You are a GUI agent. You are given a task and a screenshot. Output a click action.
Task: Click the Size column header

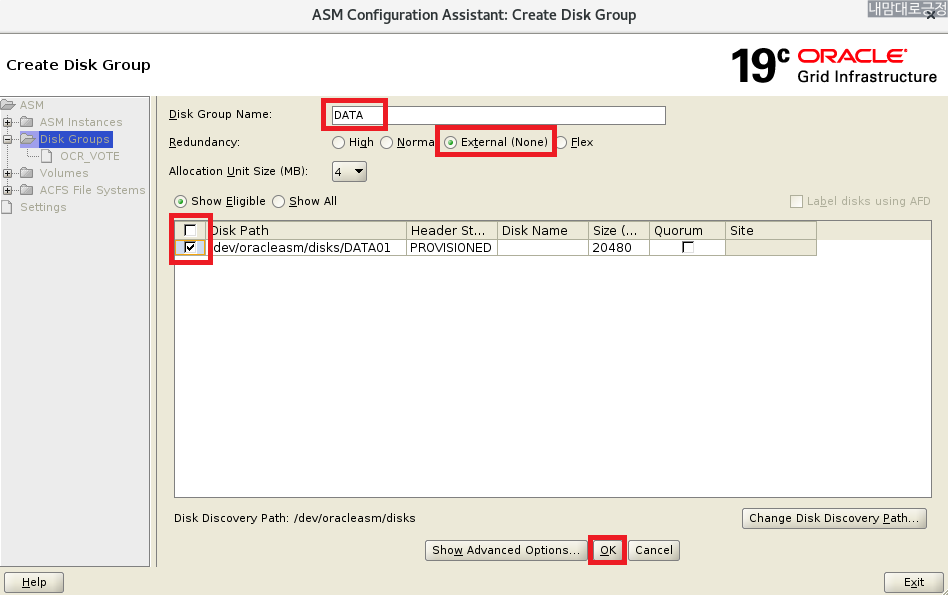pos(618,230)
